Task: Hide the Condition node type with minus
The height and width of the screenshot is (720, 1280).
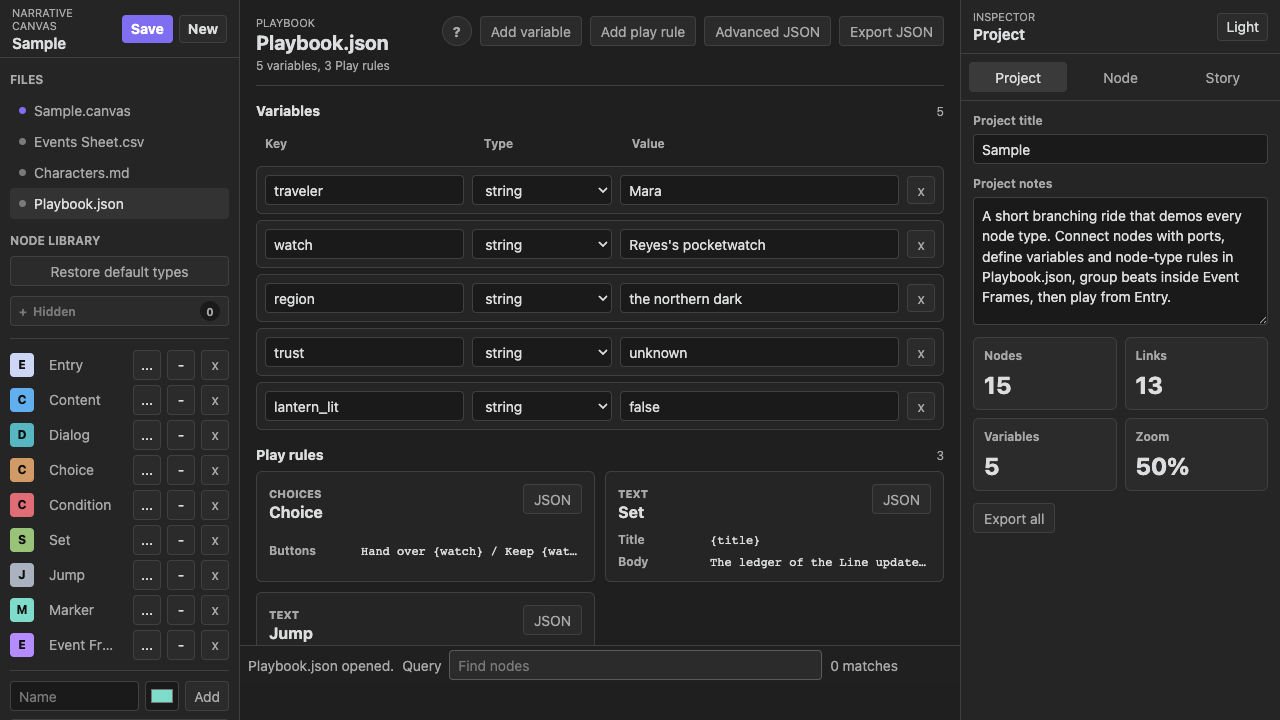Action: click(x=181, y=505)
